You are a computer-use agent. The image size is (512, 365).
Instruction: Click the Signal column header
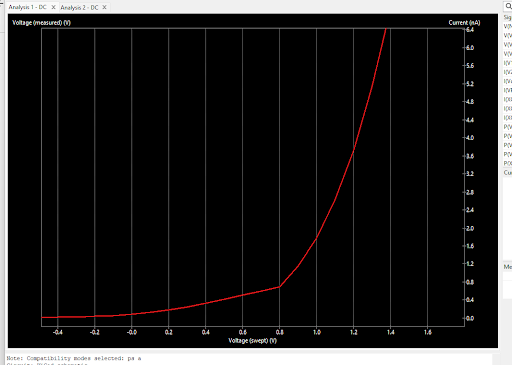508,17
